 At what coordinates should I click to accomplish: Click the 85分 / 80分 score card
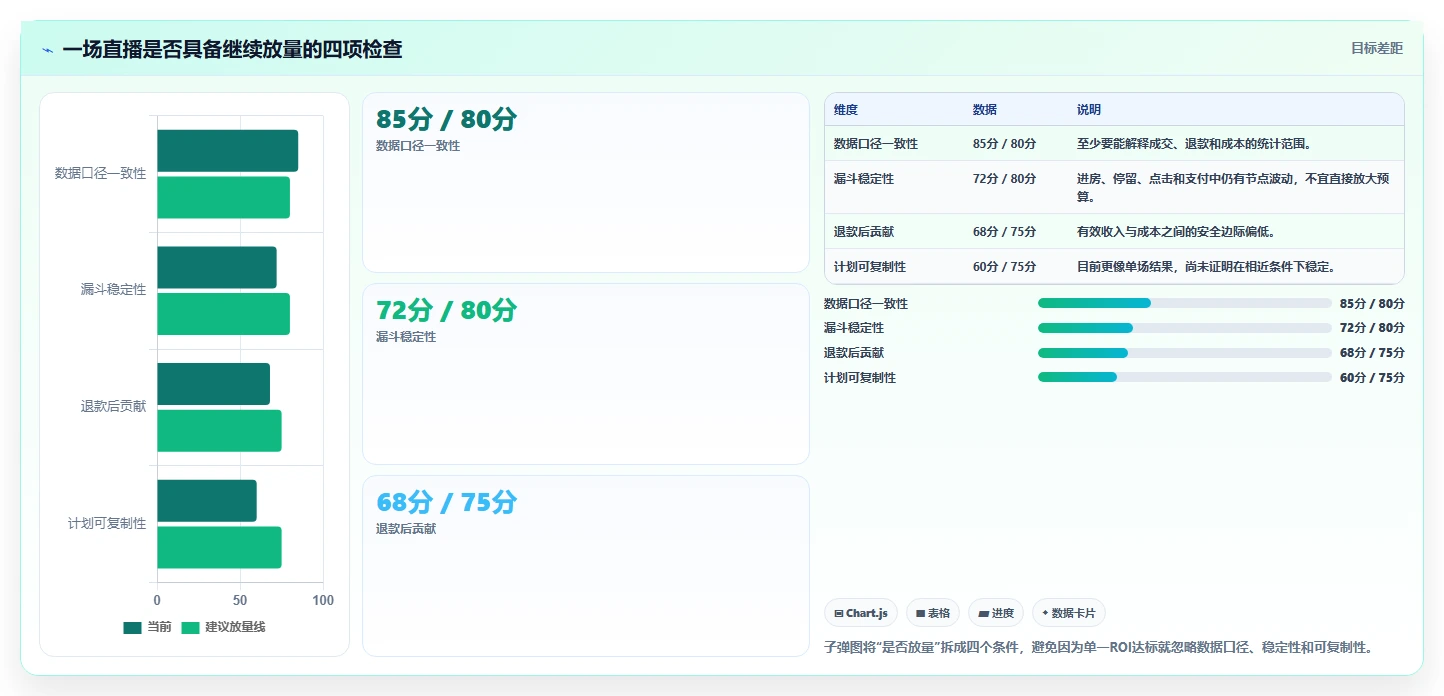(x=586, y=183)
